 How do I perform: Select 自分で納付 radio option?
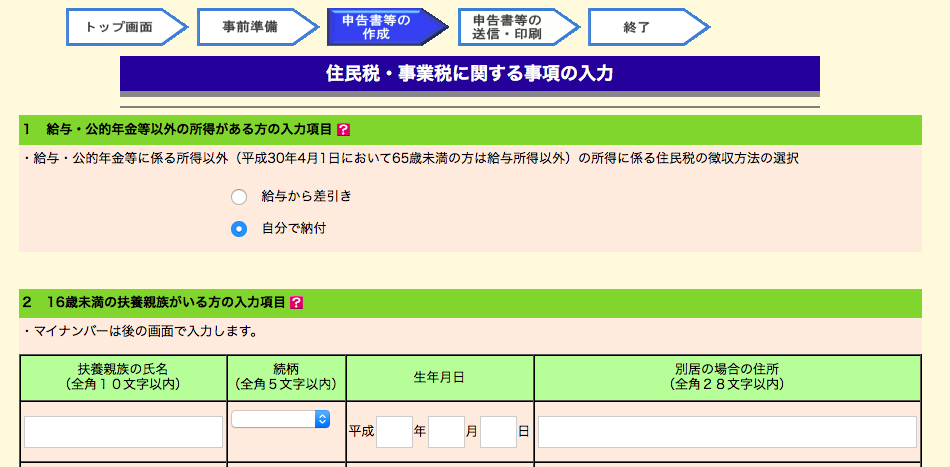click(x=239, y=229)
